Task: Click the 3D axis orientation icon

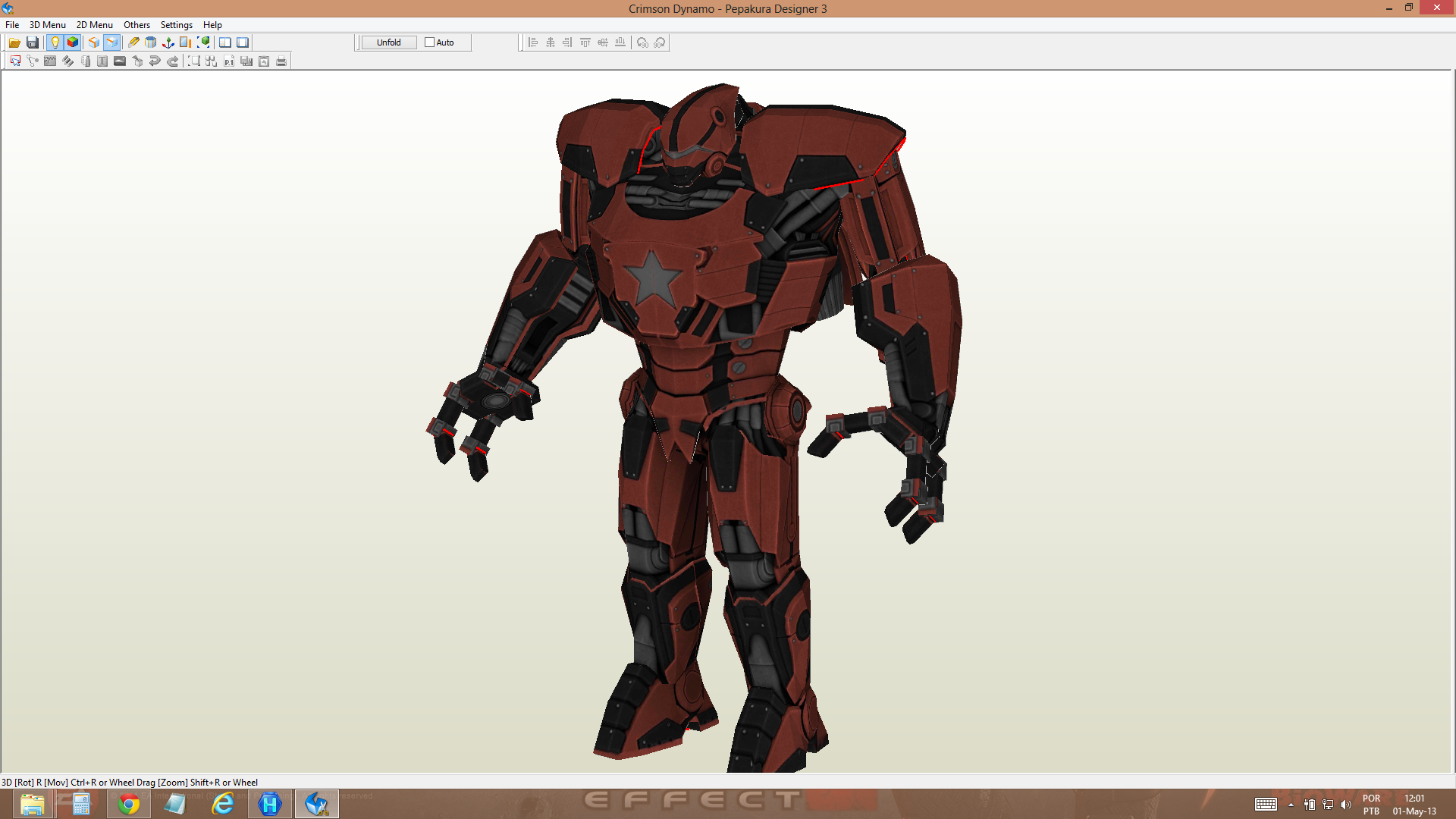Action: click(x=168, y=42)
